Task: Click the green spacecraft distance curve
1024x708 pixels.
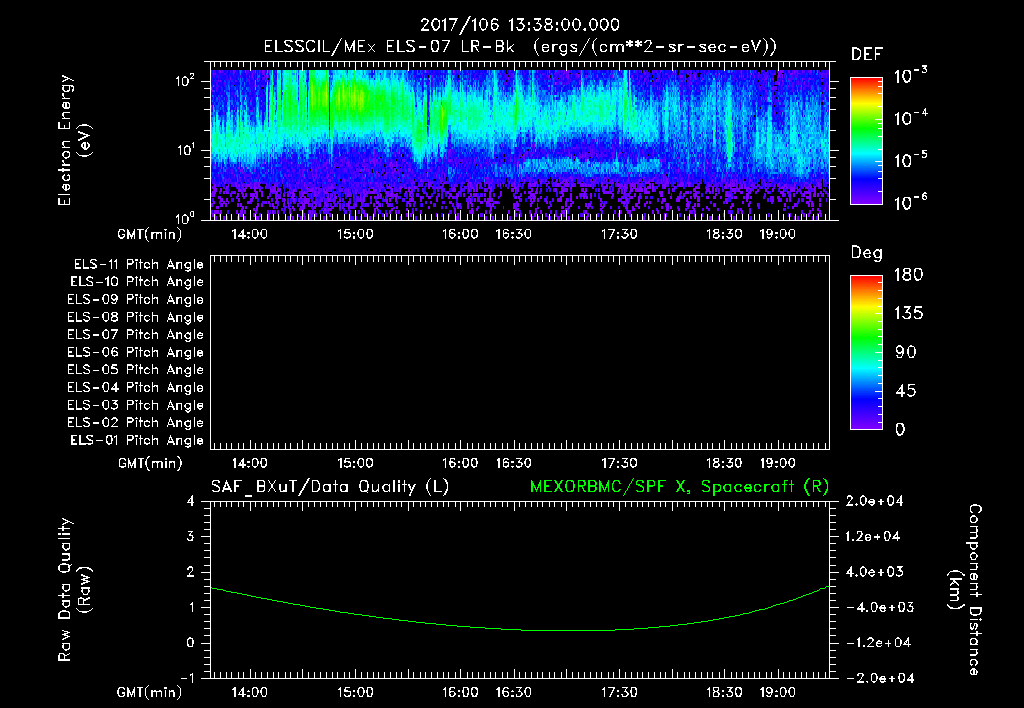Action: pyautogui.click(x=520, y=630)
